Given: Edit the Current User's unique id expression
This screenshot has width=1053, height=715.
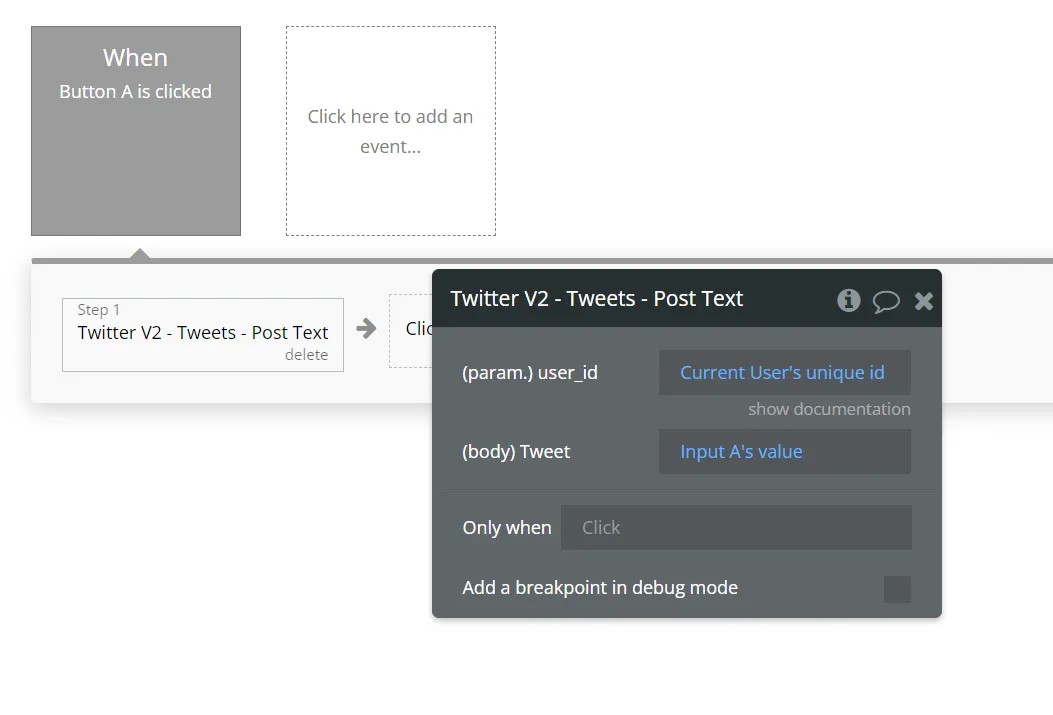Looking at the screenshot, I should (784, 373).
